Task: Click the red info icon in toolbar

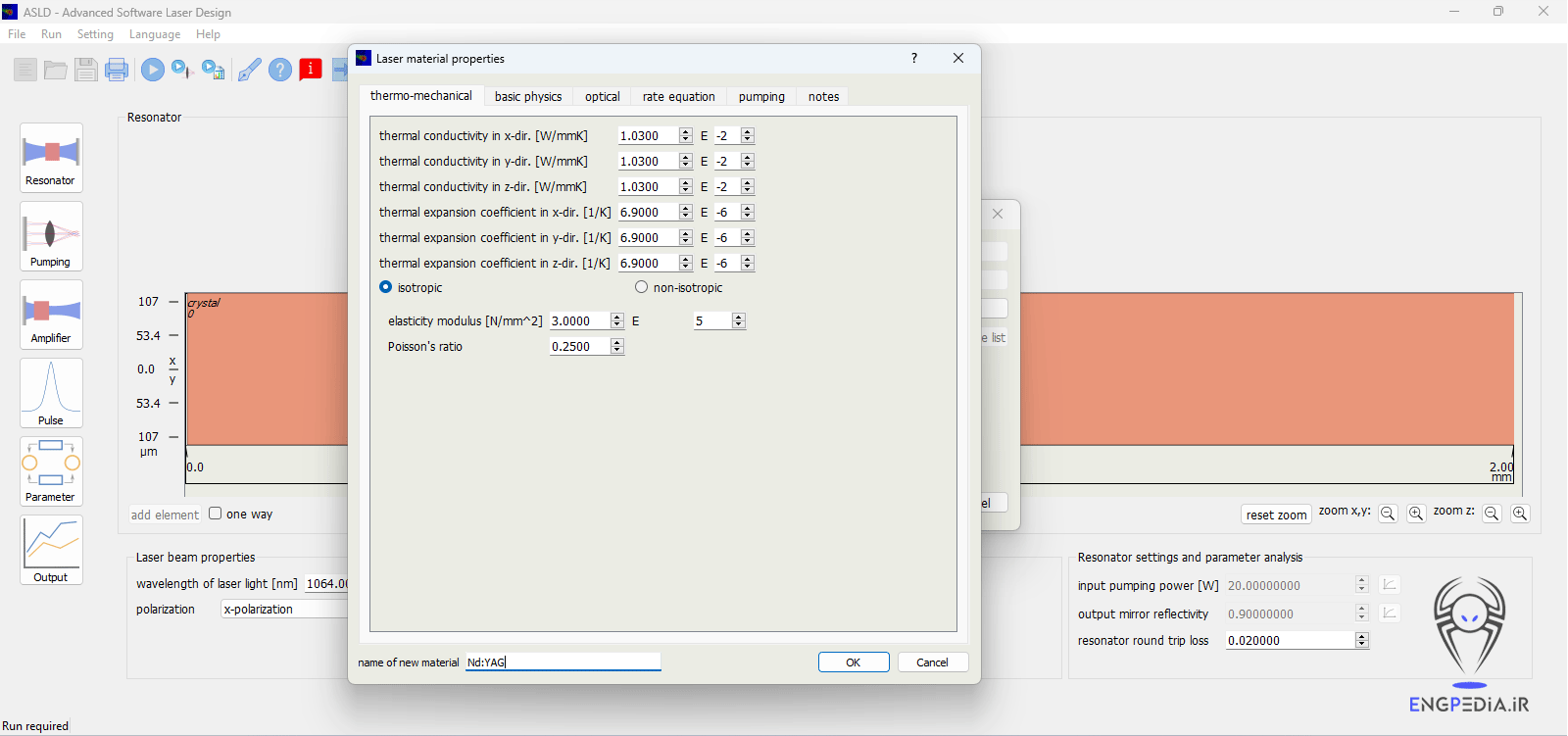Action: (311, 69)
